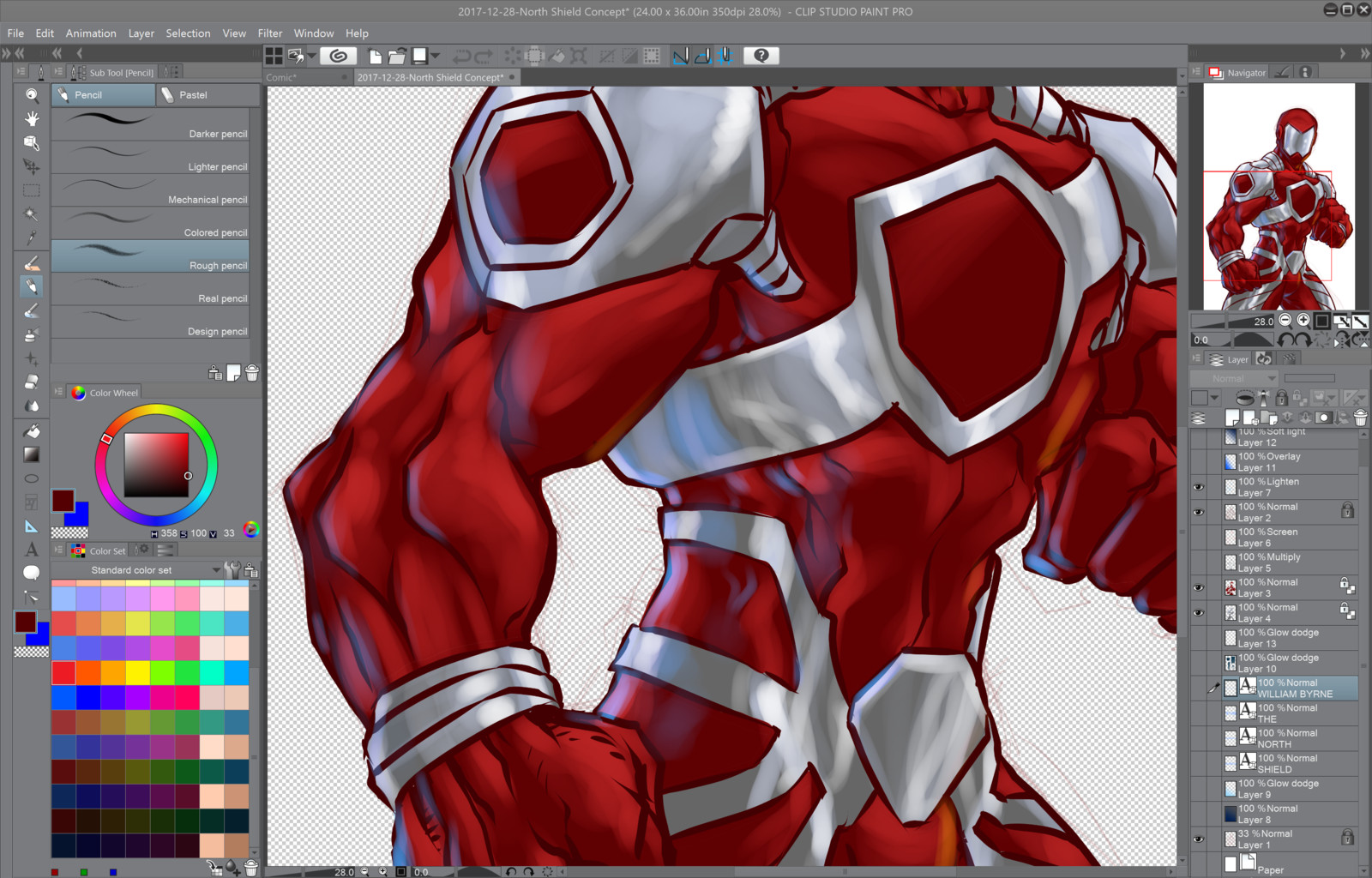
Task: Open Layer panel menu icon
Action: [x=1196, y=359]
